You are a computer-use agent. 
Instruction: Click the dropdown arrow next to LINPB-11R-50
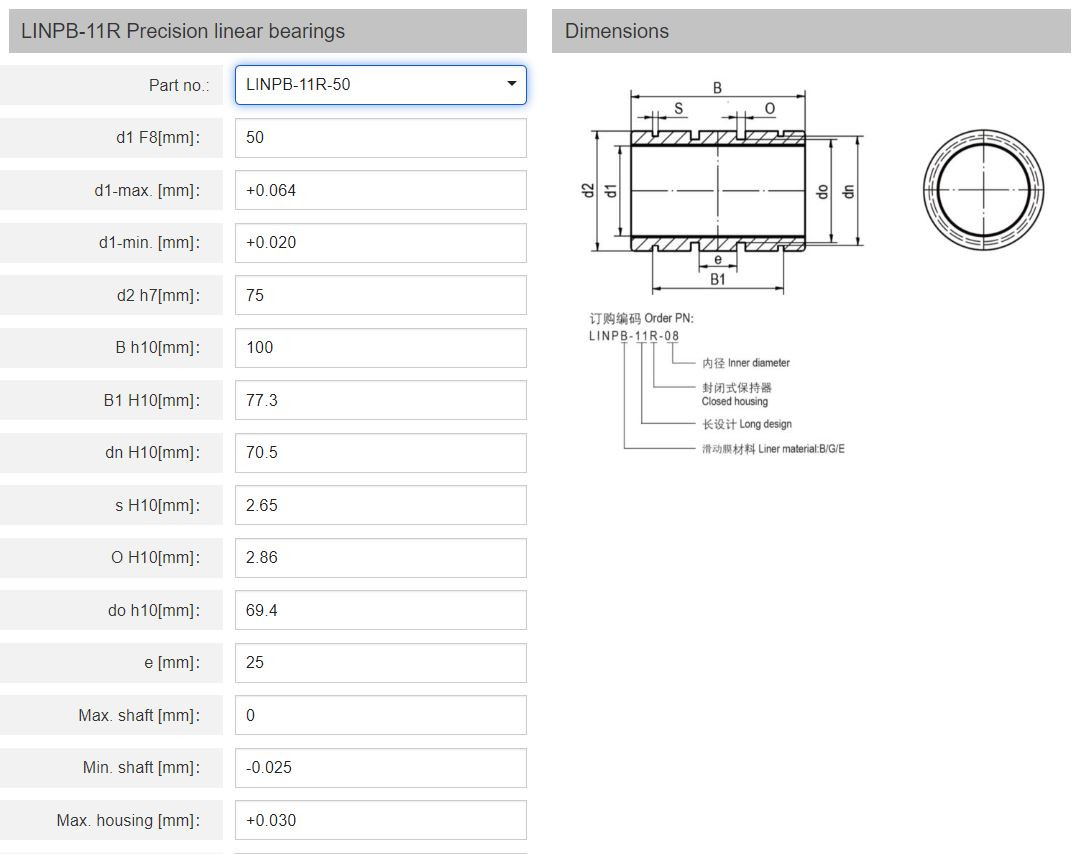pyautogui.click(x=511, y=85)
